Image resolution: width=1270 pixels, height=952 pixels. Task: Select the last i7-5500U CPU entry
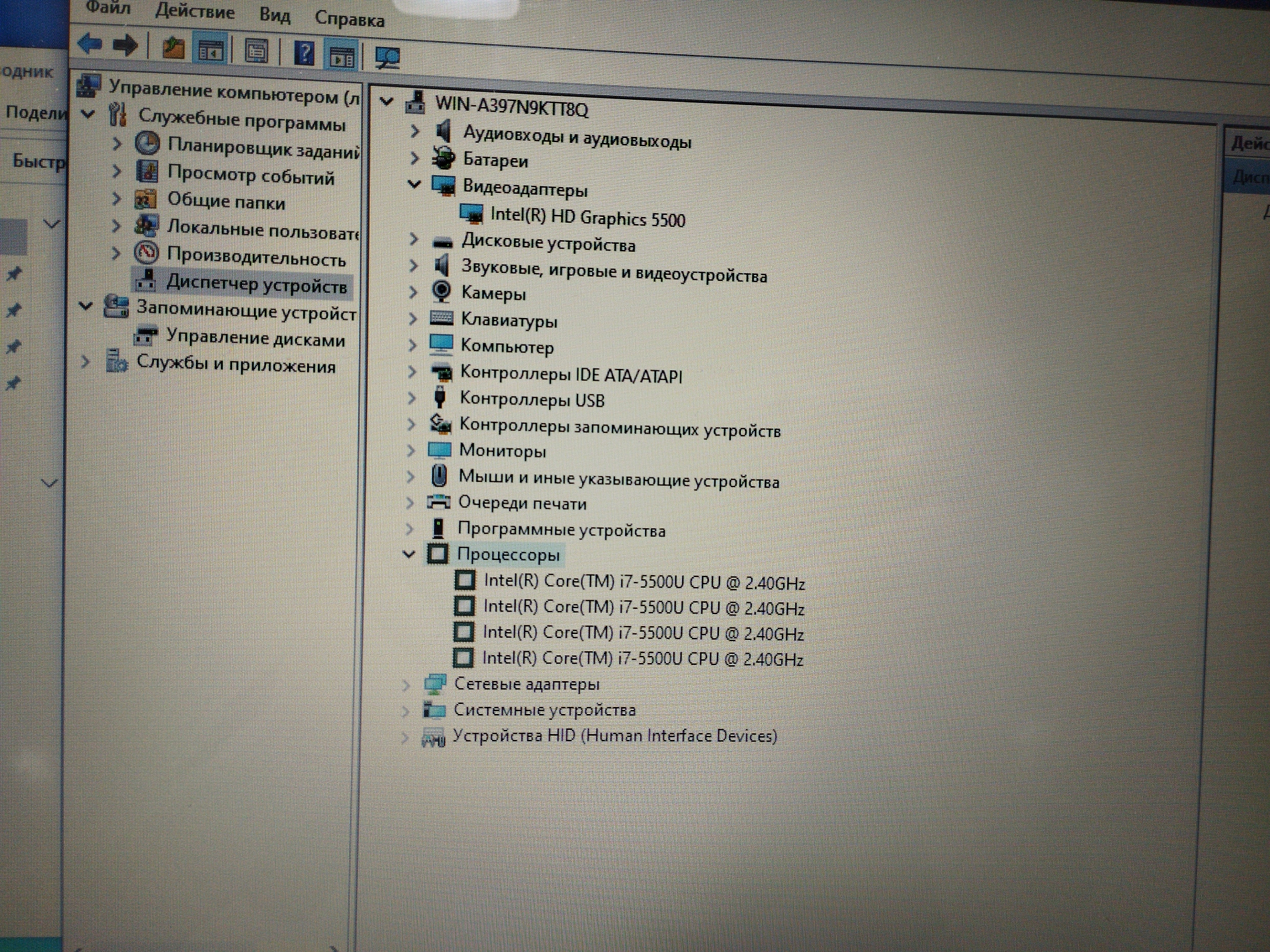(x=642, y=658)
